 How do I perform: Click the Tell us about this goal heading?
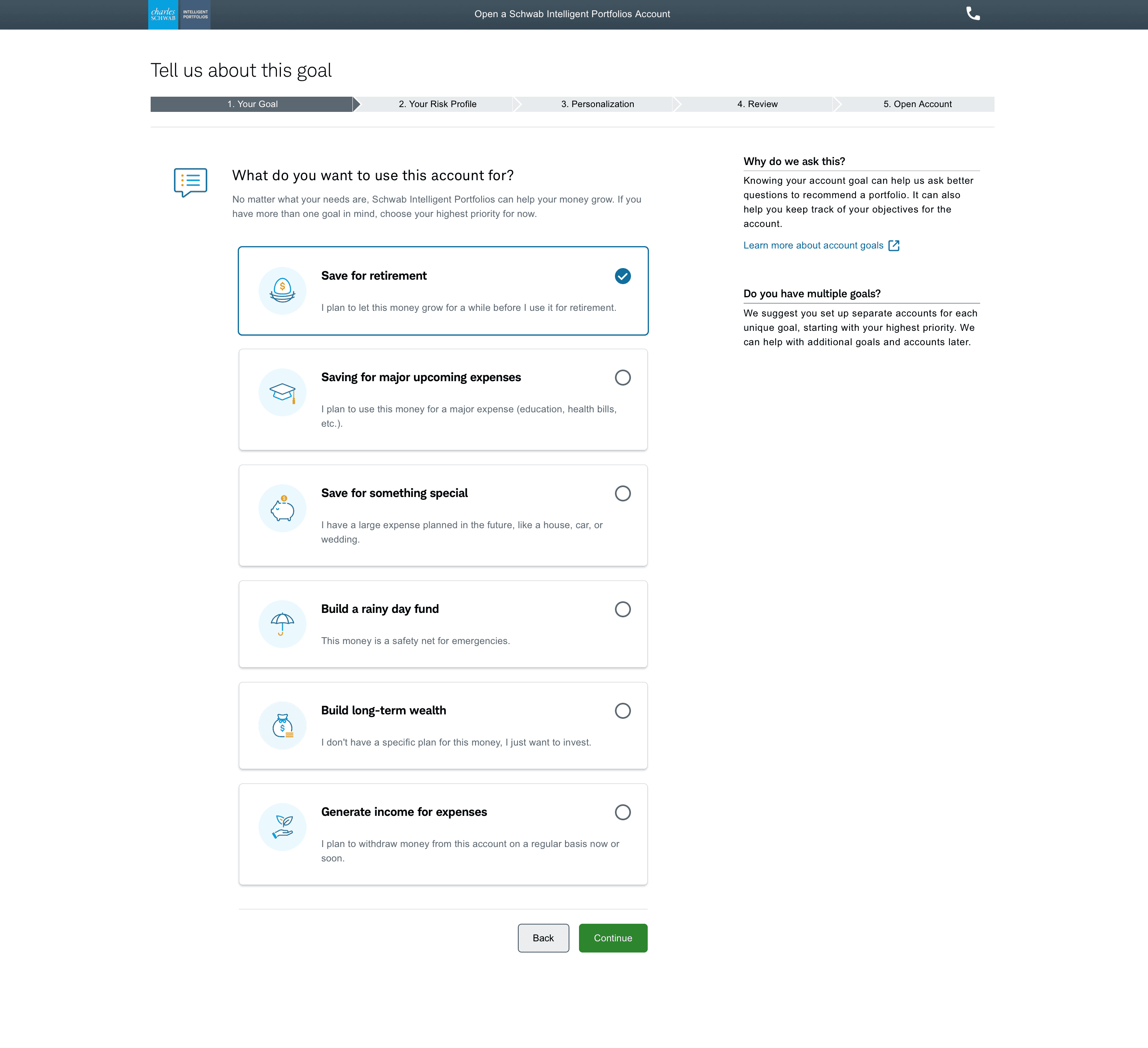(x=241, y=71)
